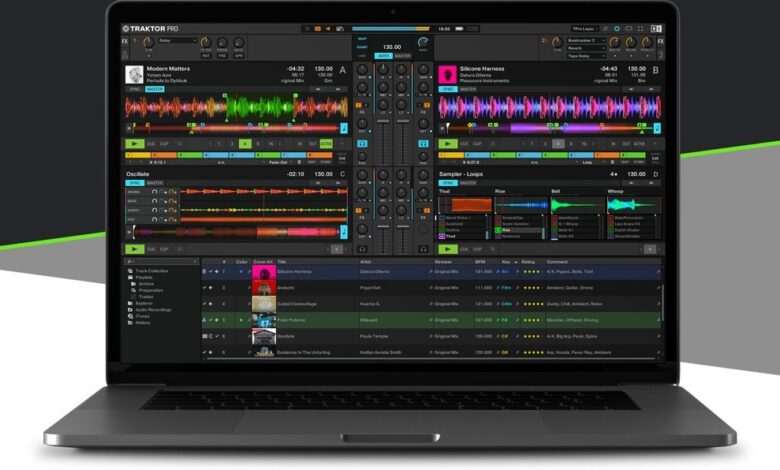Open FX panel on left side
This screenshot has width=780, height=470.
[x=125, y=41]
